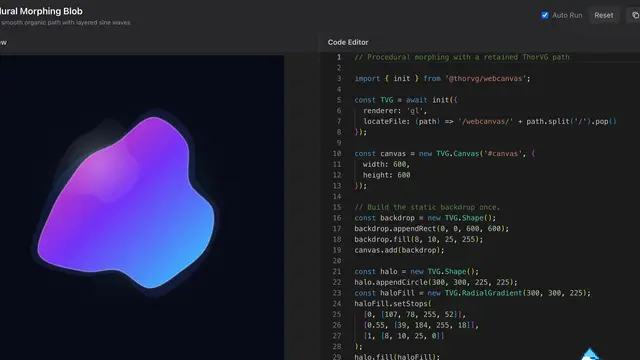
Task: Click the 'height: 600' code line
Action: 387,175
